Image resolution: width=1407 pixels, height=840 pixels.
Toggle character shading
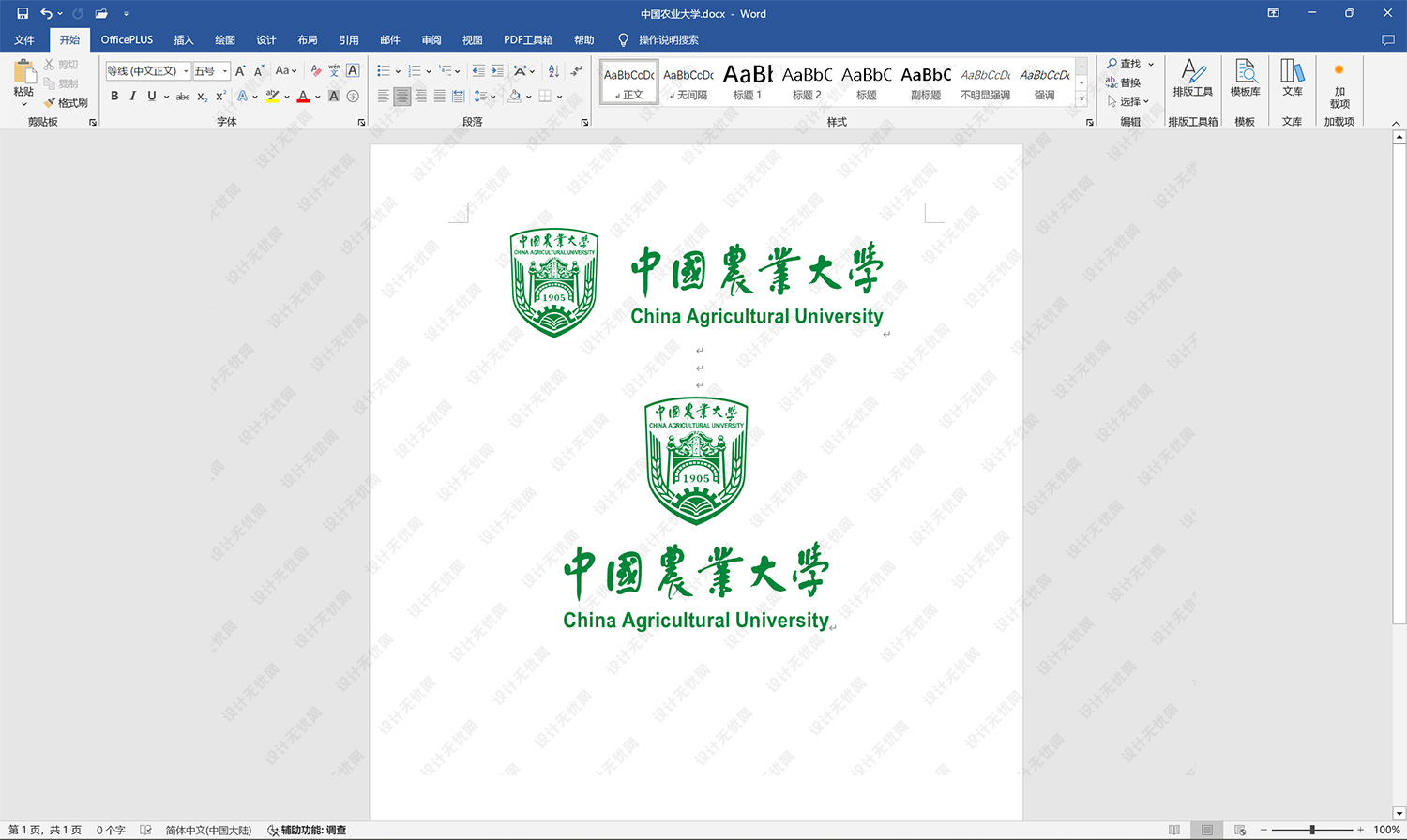coord(334,97)
